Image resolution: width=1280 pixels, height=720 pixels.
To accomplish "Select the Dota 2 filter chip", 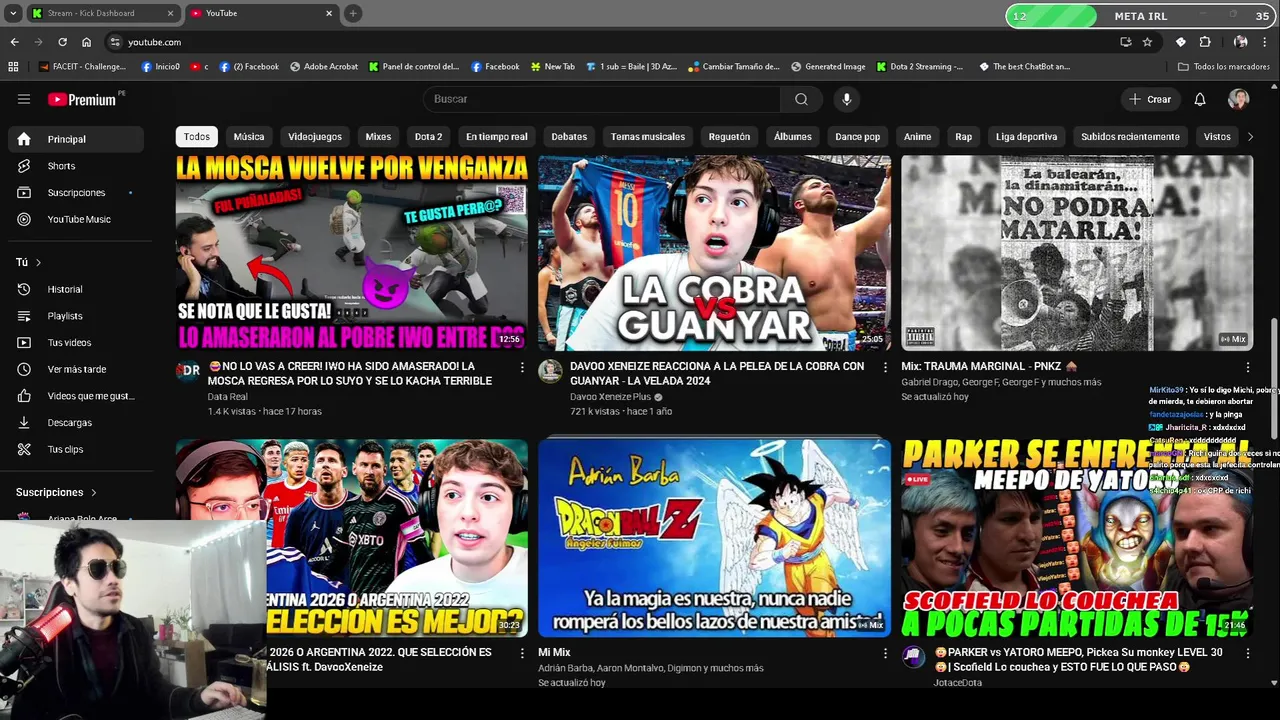I will 428,136.
